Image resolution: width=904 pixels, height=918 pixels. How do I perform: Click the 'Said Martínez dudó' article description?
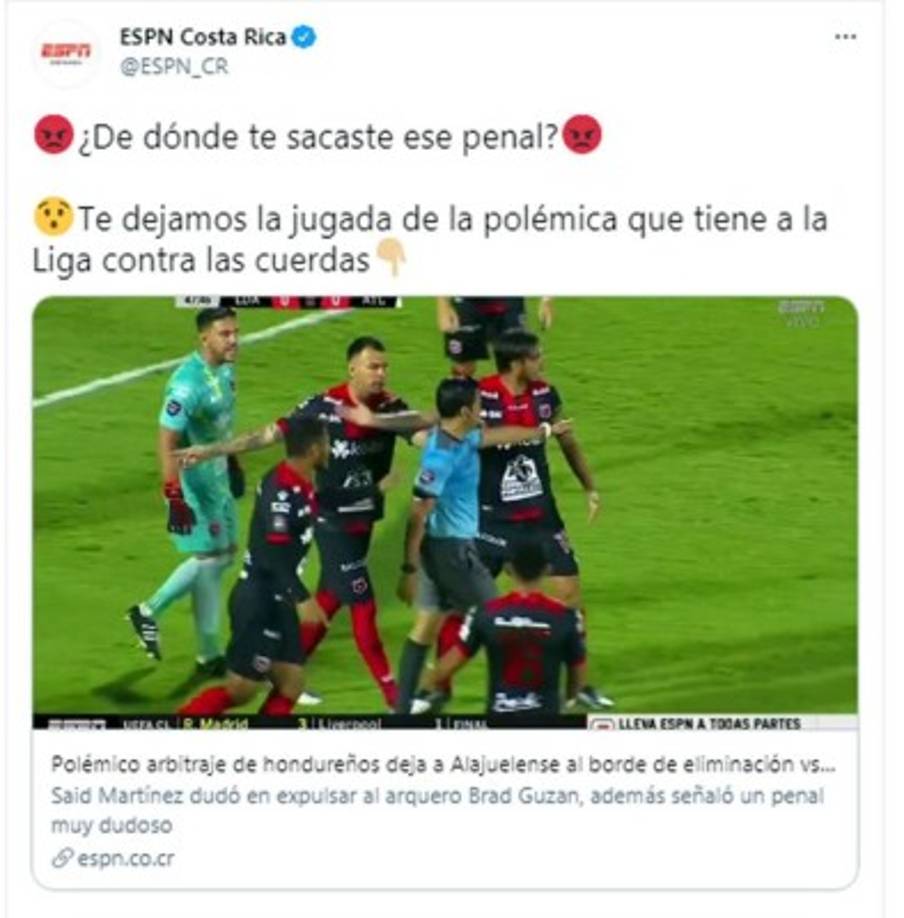(437, 811)
